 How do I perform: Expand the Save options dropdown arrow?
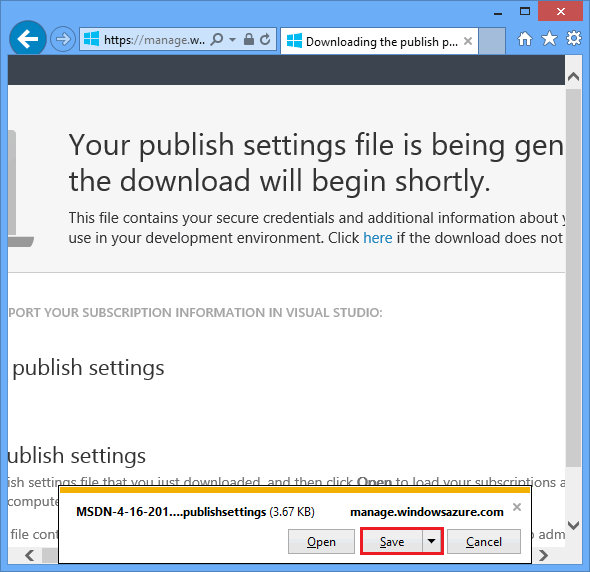coord(432,542)
